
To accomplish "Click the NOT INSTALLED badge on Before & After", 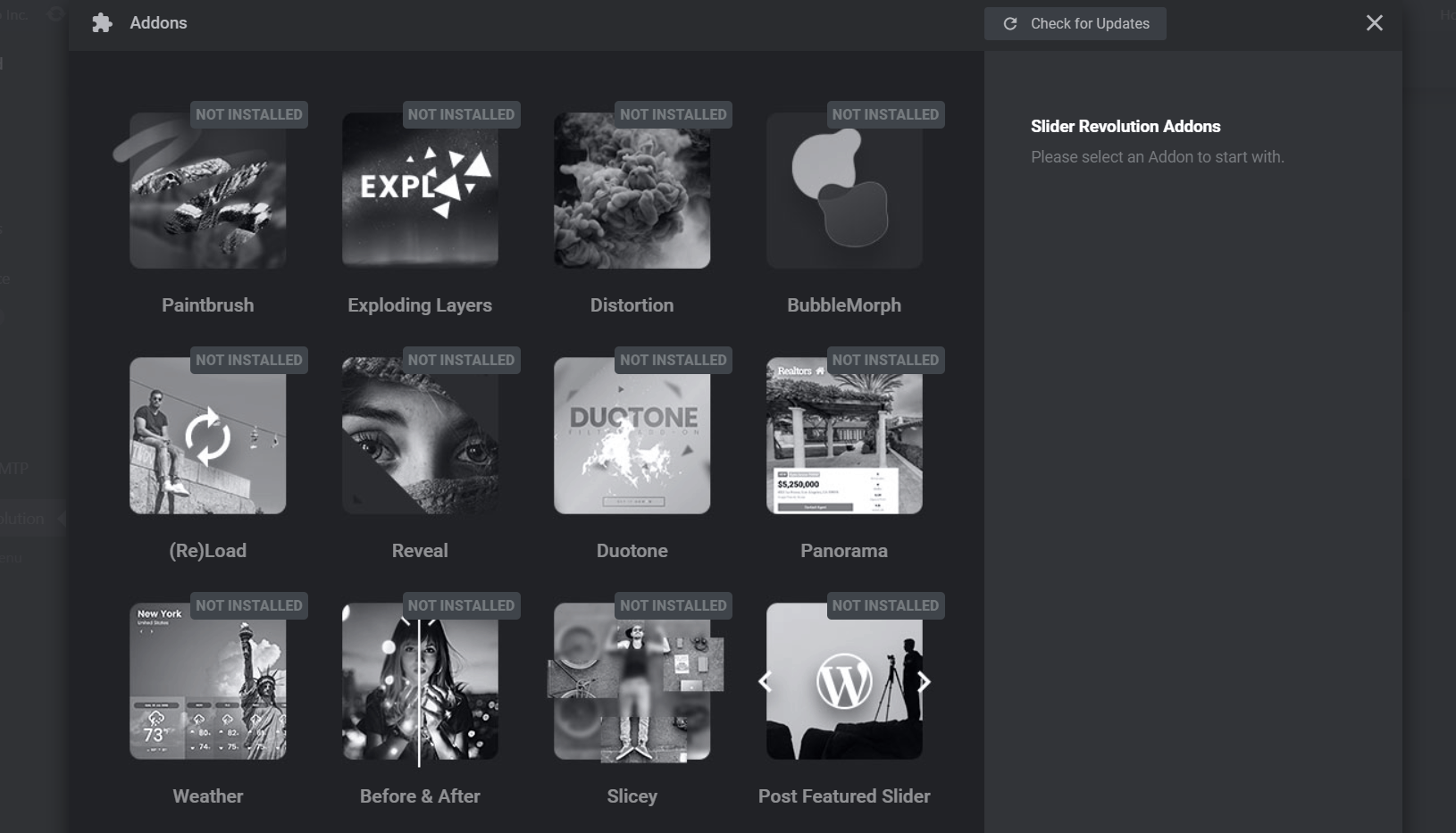I will pyautogui.click(x=461, y=605).
